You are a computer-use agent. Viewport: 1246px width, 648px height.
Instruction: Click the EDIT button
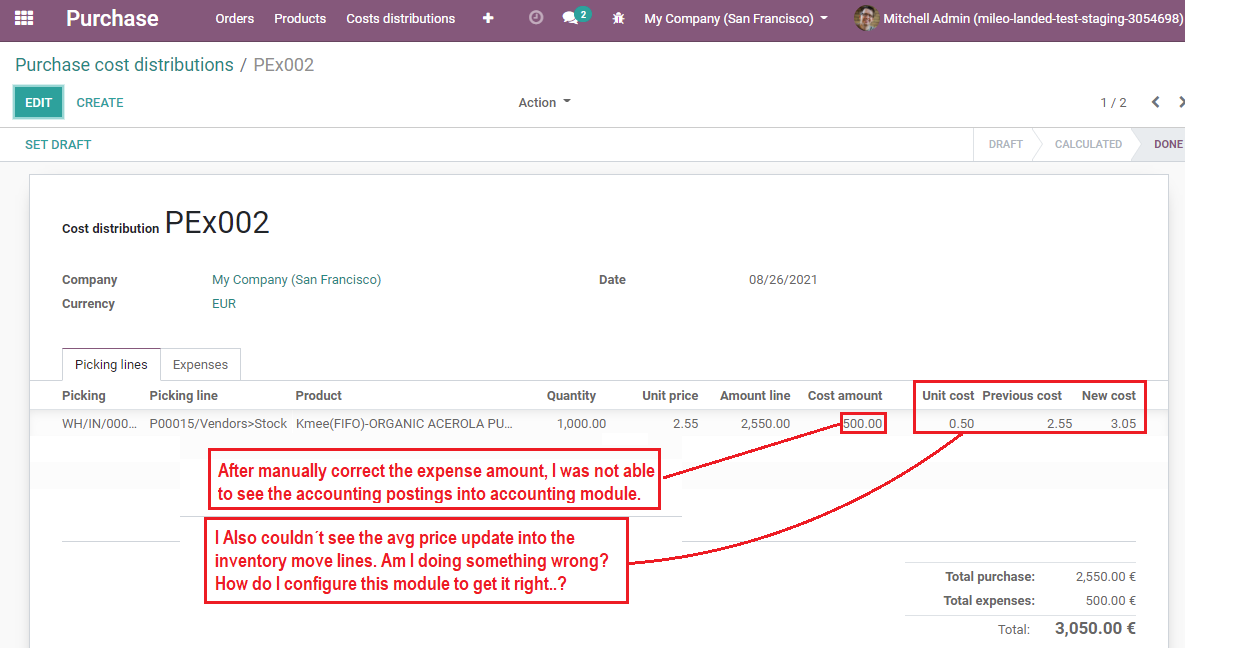click(x=38, y=102)
